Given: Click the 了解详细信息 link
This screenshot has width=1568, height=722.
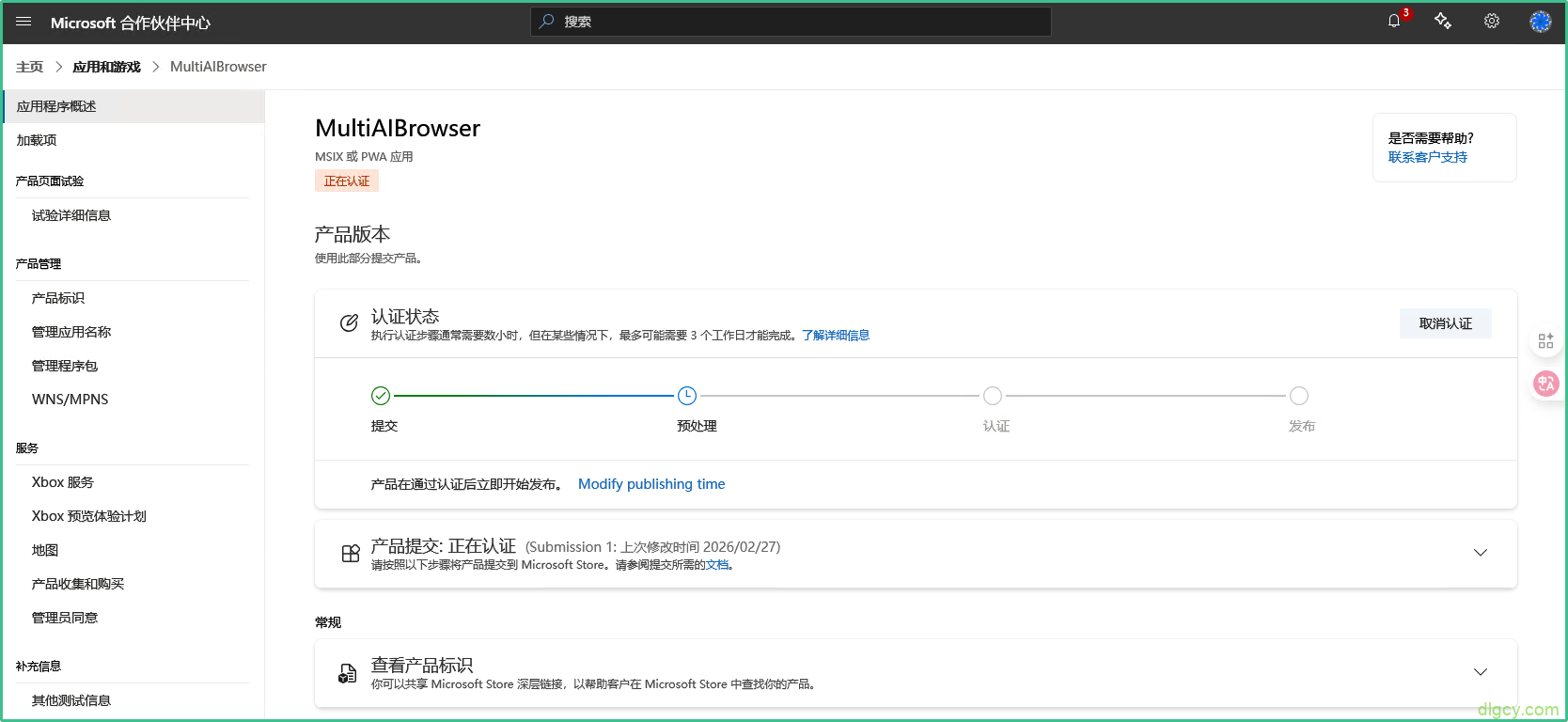Looking at the screenshot, I should point(836,336).
